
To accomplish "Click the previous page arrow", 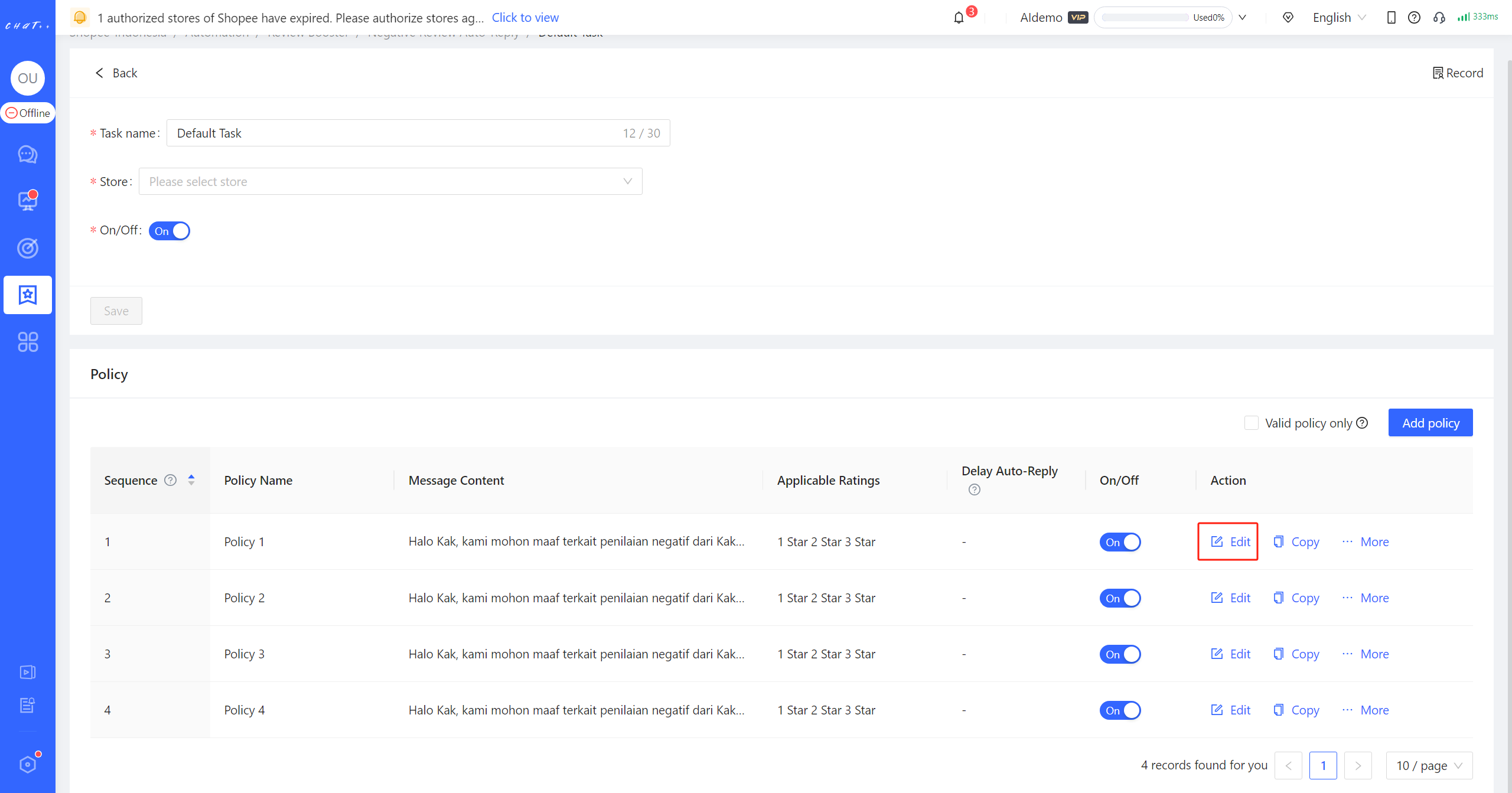I will click(x=1288, y=765).
